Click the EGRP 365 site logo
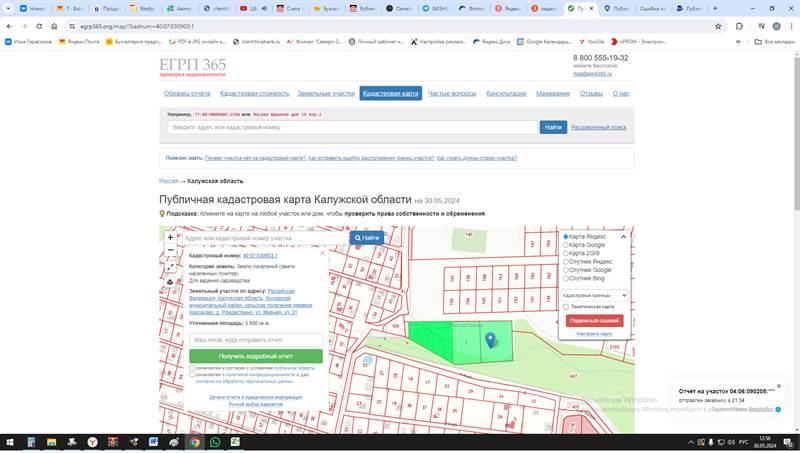 tap(192, 66)
